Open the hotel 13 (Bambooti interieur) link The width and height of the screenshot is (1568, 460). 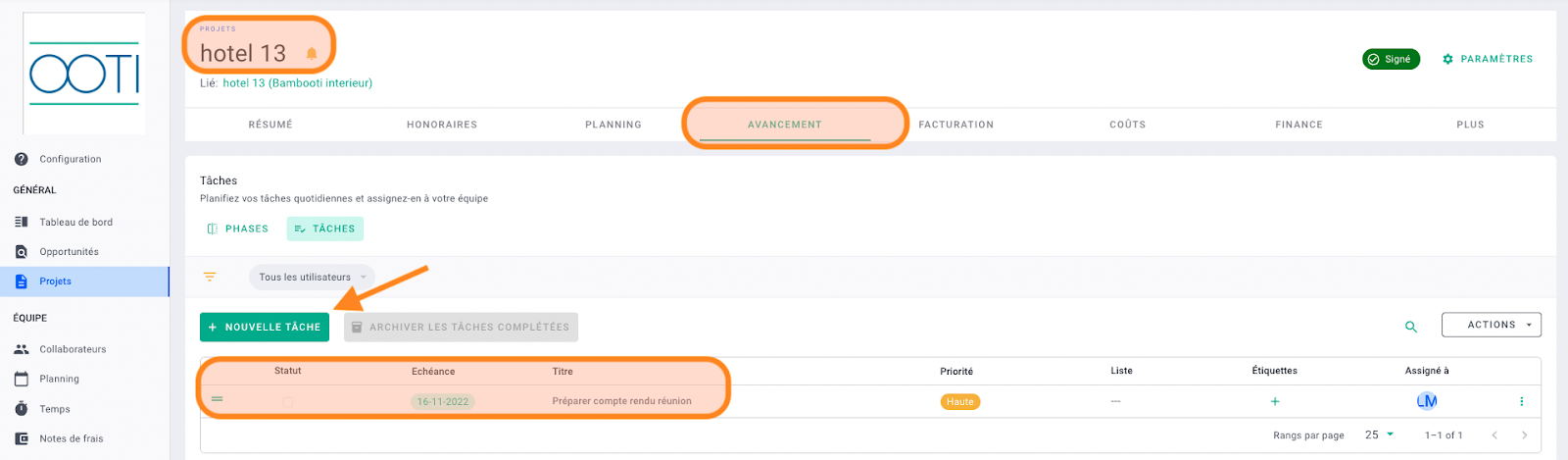pyautogui.click(x=298, y=83)
